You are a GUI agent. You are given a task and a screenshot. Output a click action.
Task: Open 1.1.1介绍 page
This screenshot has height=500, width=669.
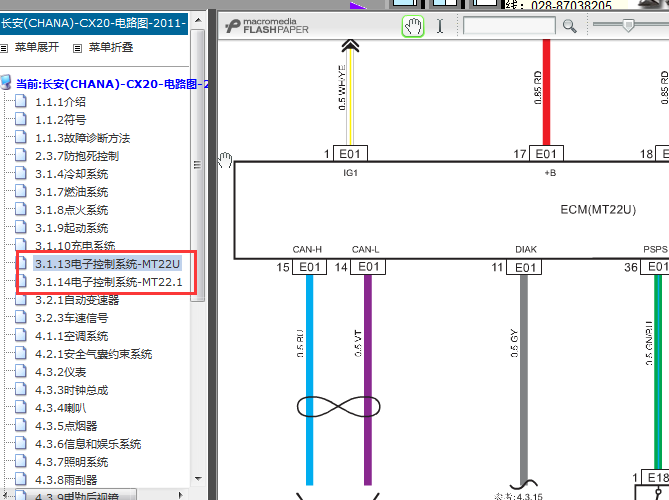[x=60, y=102]
